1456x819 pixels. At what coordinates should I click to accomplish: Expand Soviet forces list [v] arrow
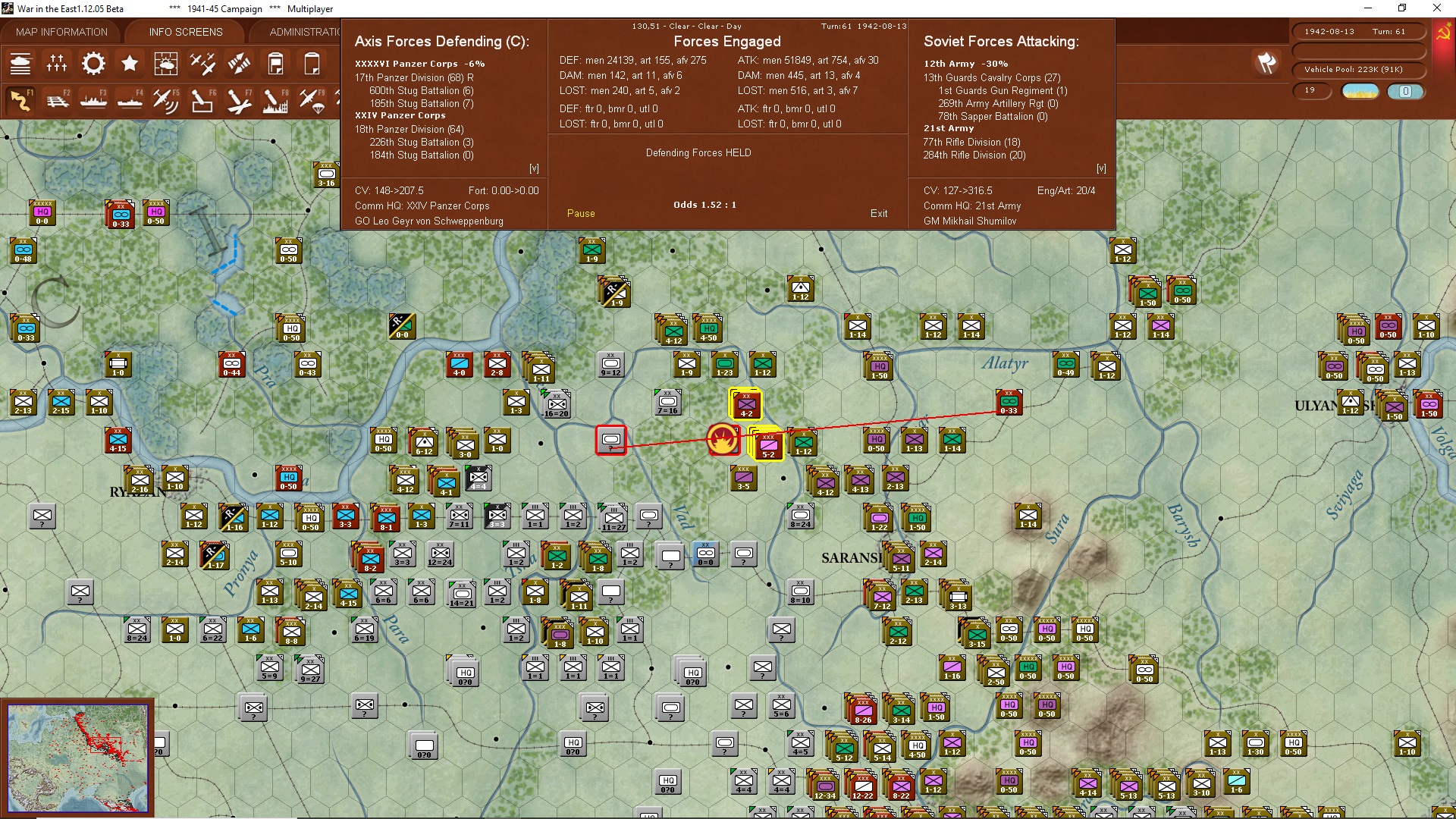[x=1101, y=168]
